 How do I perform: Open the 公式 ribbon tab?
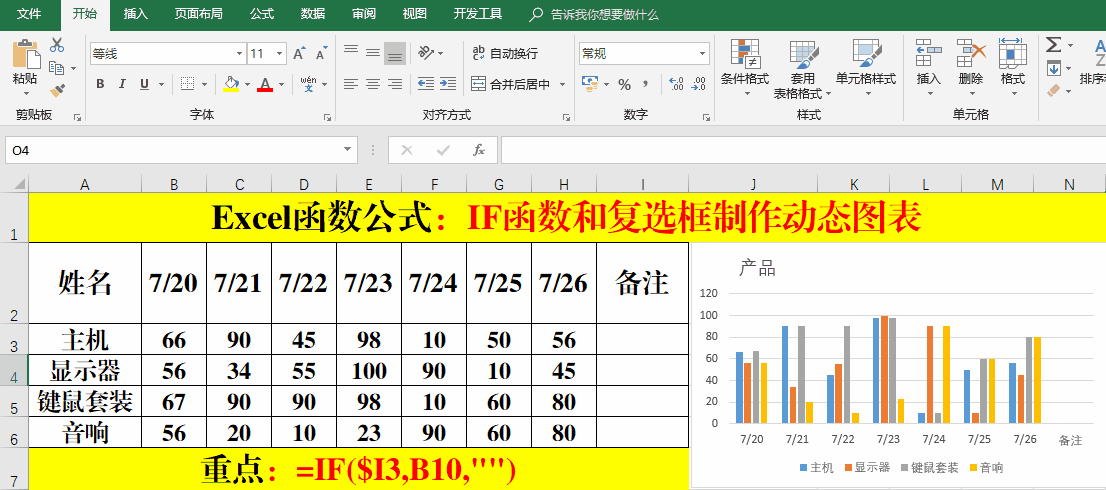pyautogui.click(x=262, y=14)
